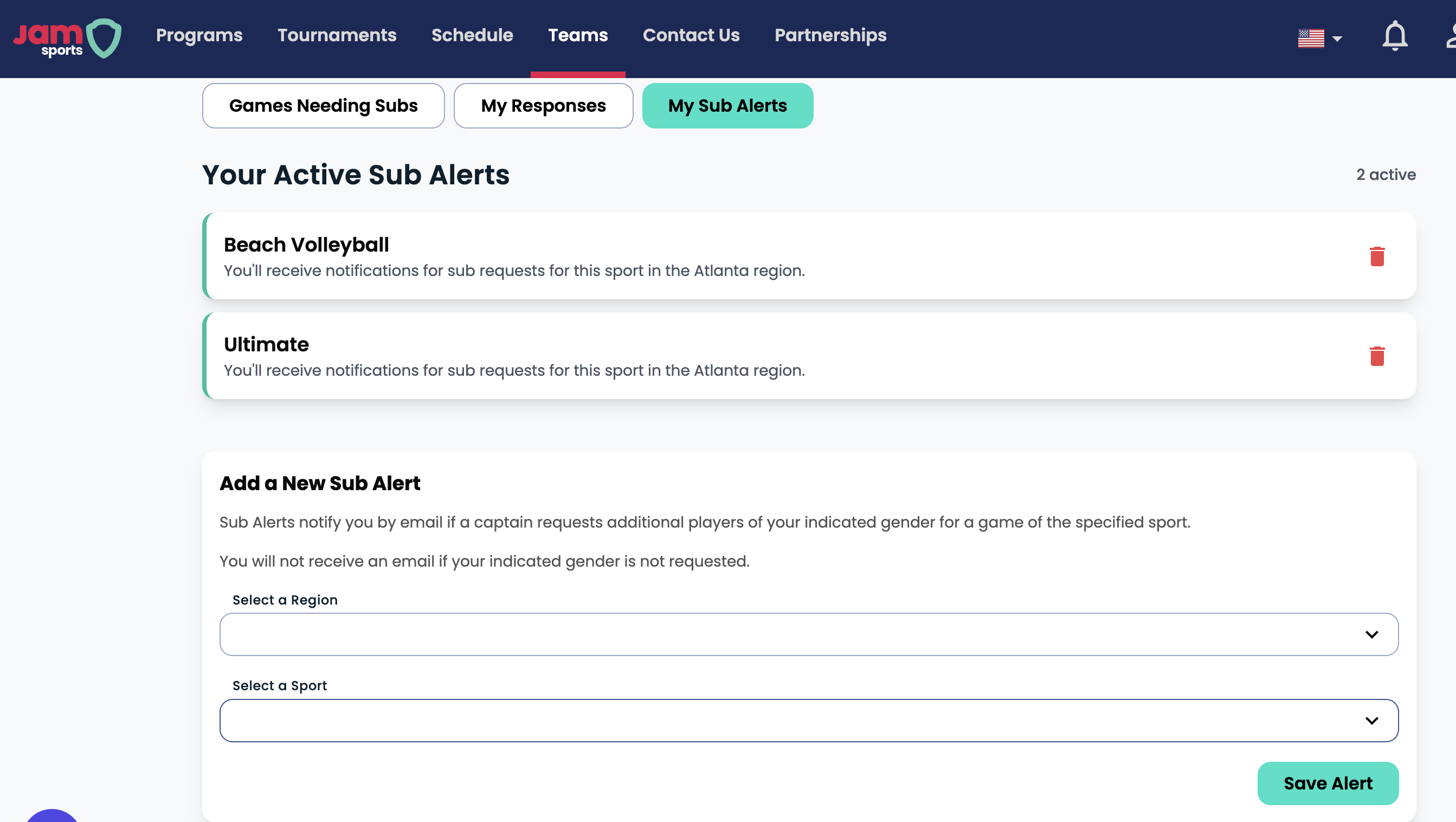The height and width of the screenshot is (822, 1456).
Task: Click the Ultimate alert title
Action: point(266,344)
